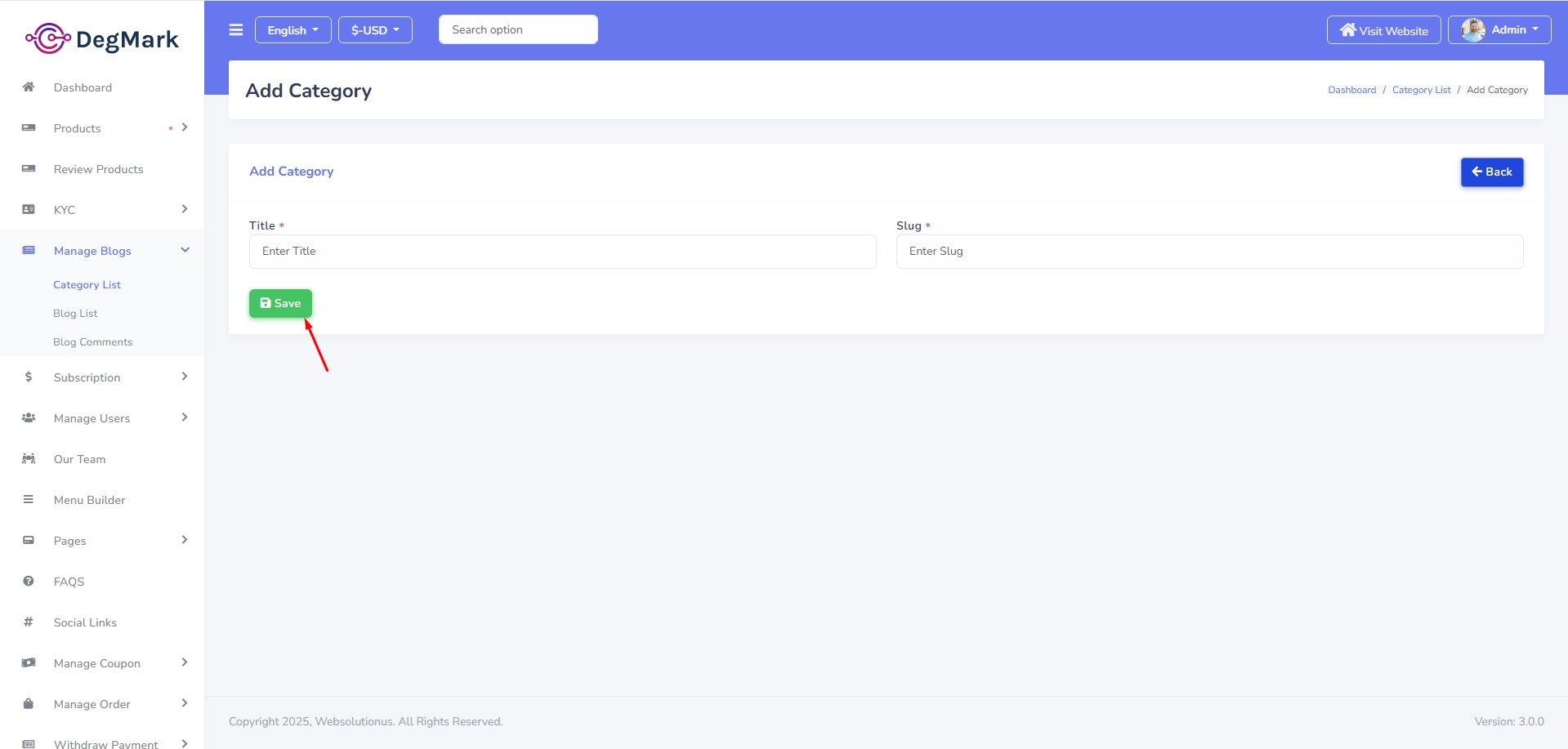Open the English language dropdown

(x=293, y=30)
